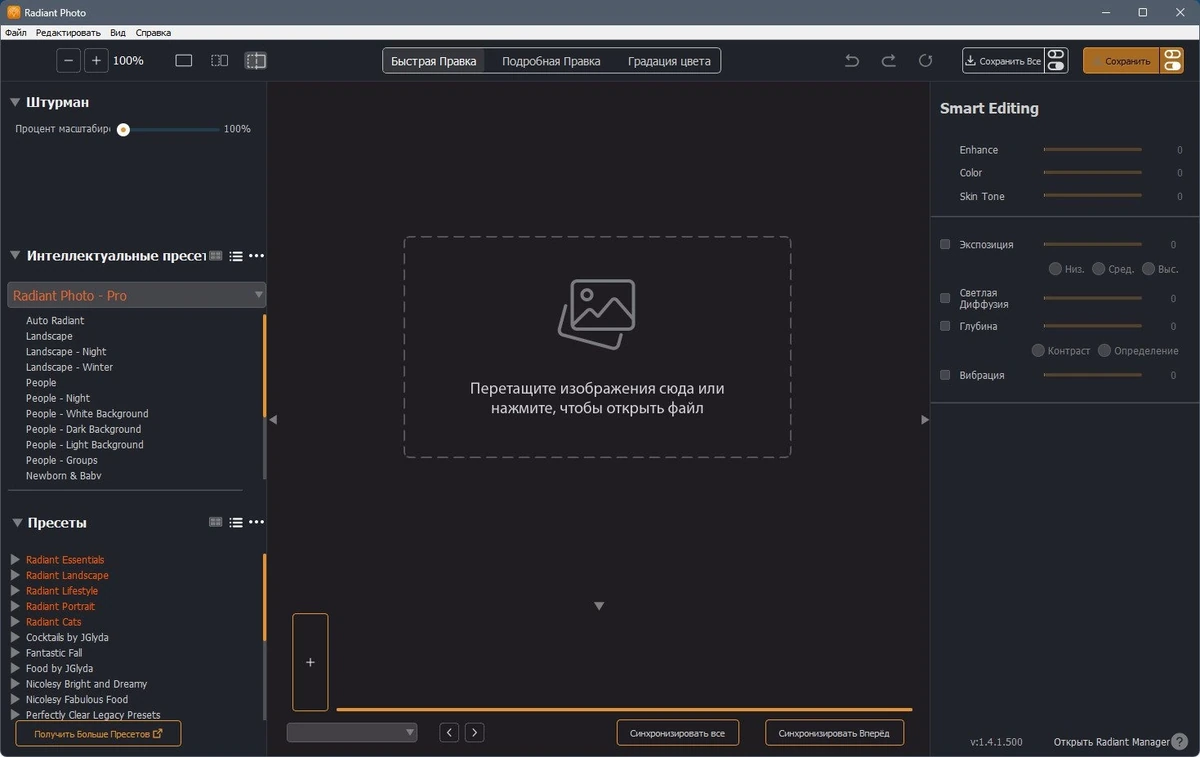Switch to Градация цвета tab
1200x757 pixels.
(x=669, y=61)
